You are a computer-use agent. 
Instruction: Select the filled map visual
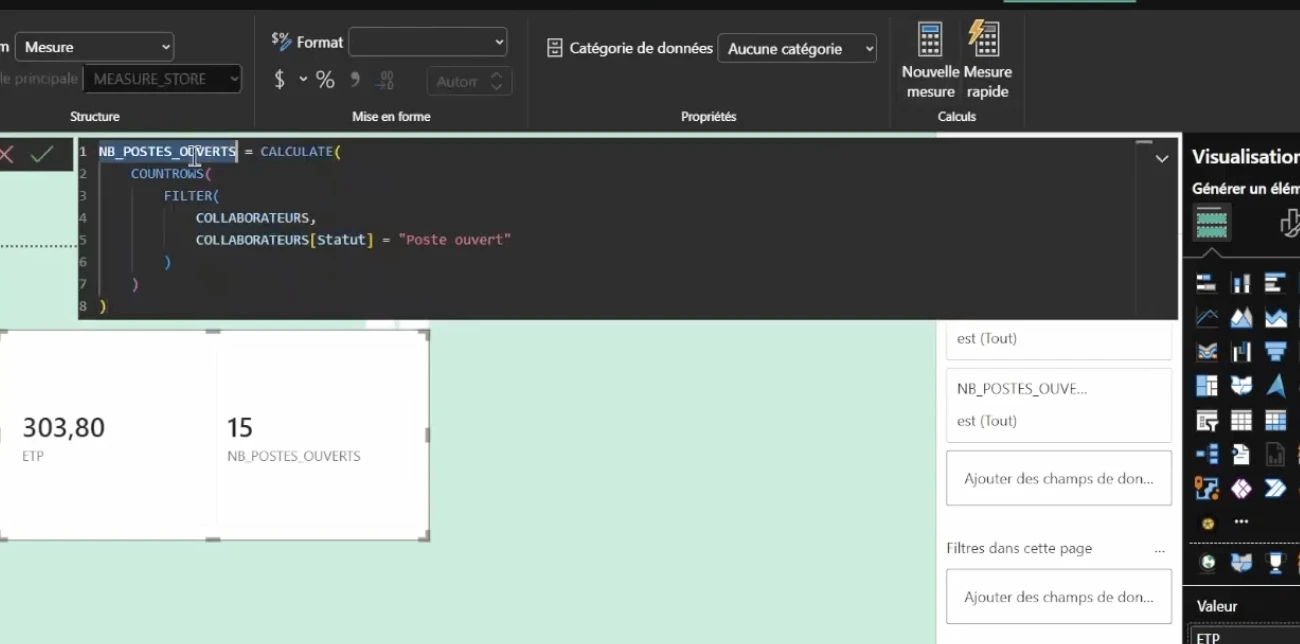click(1241, 386)
